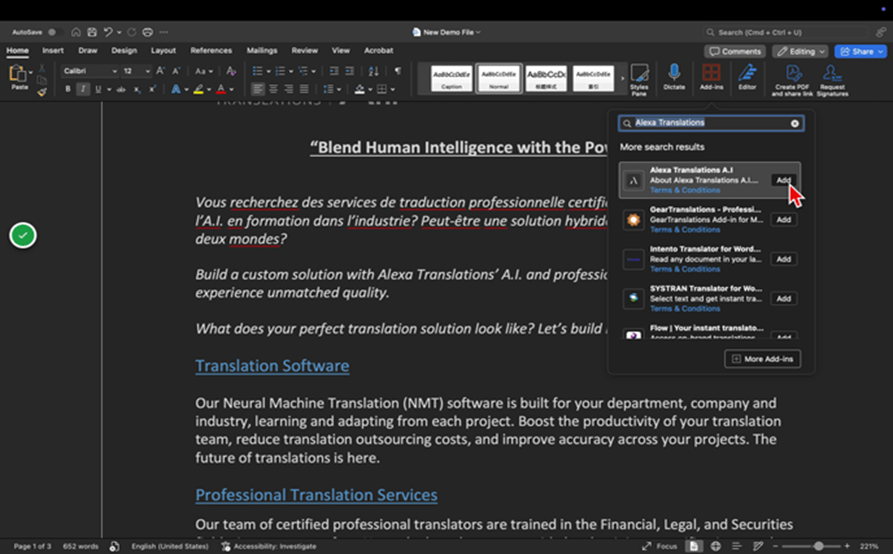Start Dictate with microphone icon
Image resolution: width=893 pixels, height=554 pixels.
click(674, 77)
